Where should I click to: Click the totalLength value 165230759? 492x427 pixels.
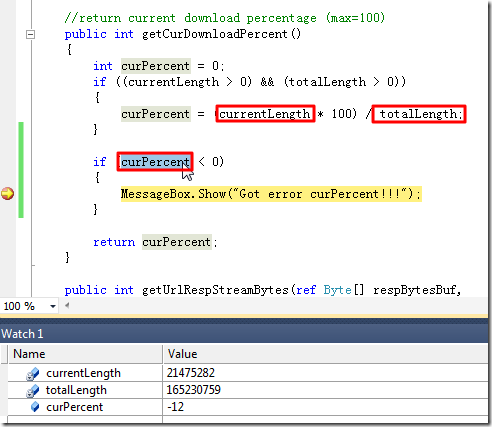point(194,390)
